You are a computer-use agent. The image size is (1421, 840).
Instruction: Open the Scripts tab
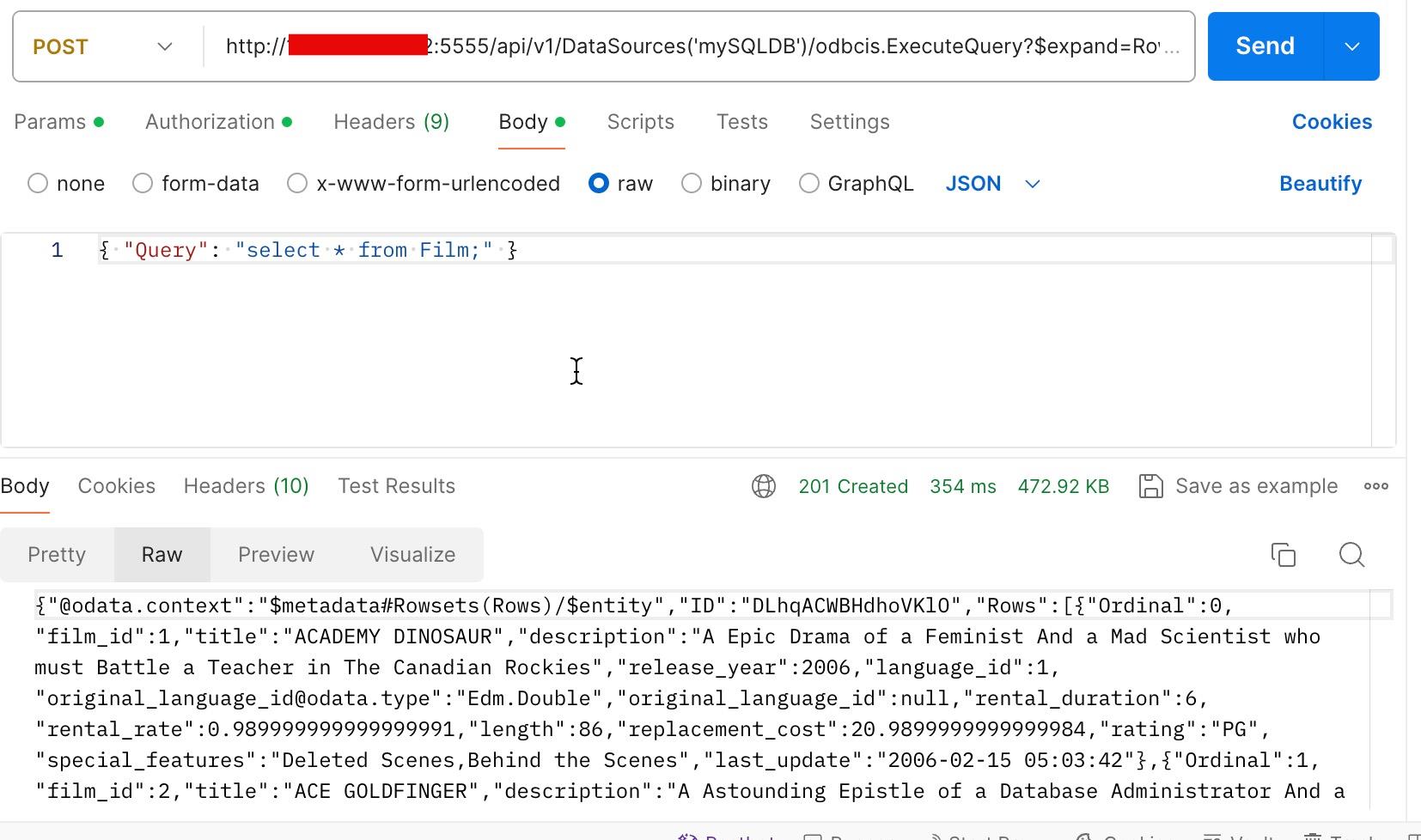pos(641,122)
